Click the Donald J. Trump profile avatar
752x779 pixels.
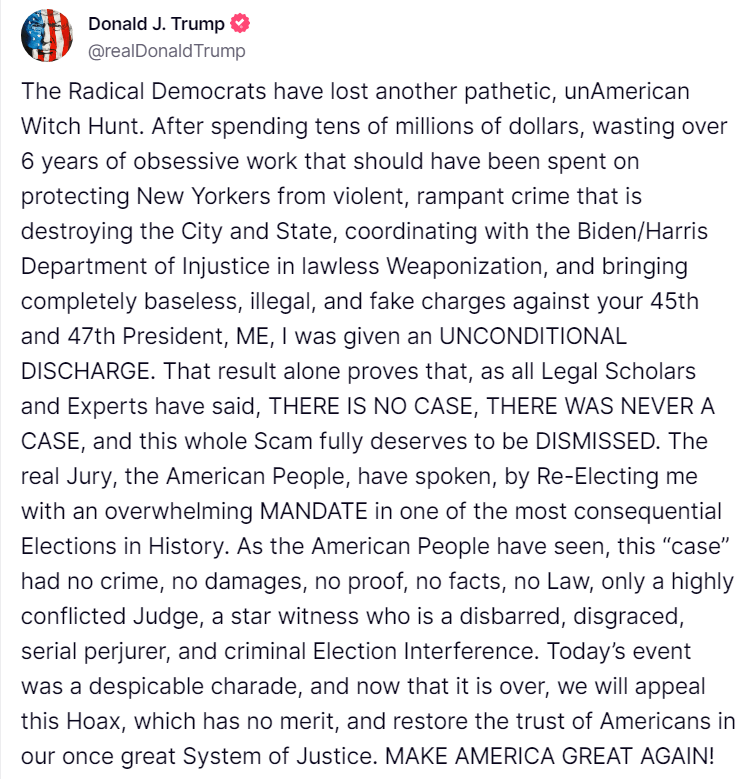coord(47,37)
